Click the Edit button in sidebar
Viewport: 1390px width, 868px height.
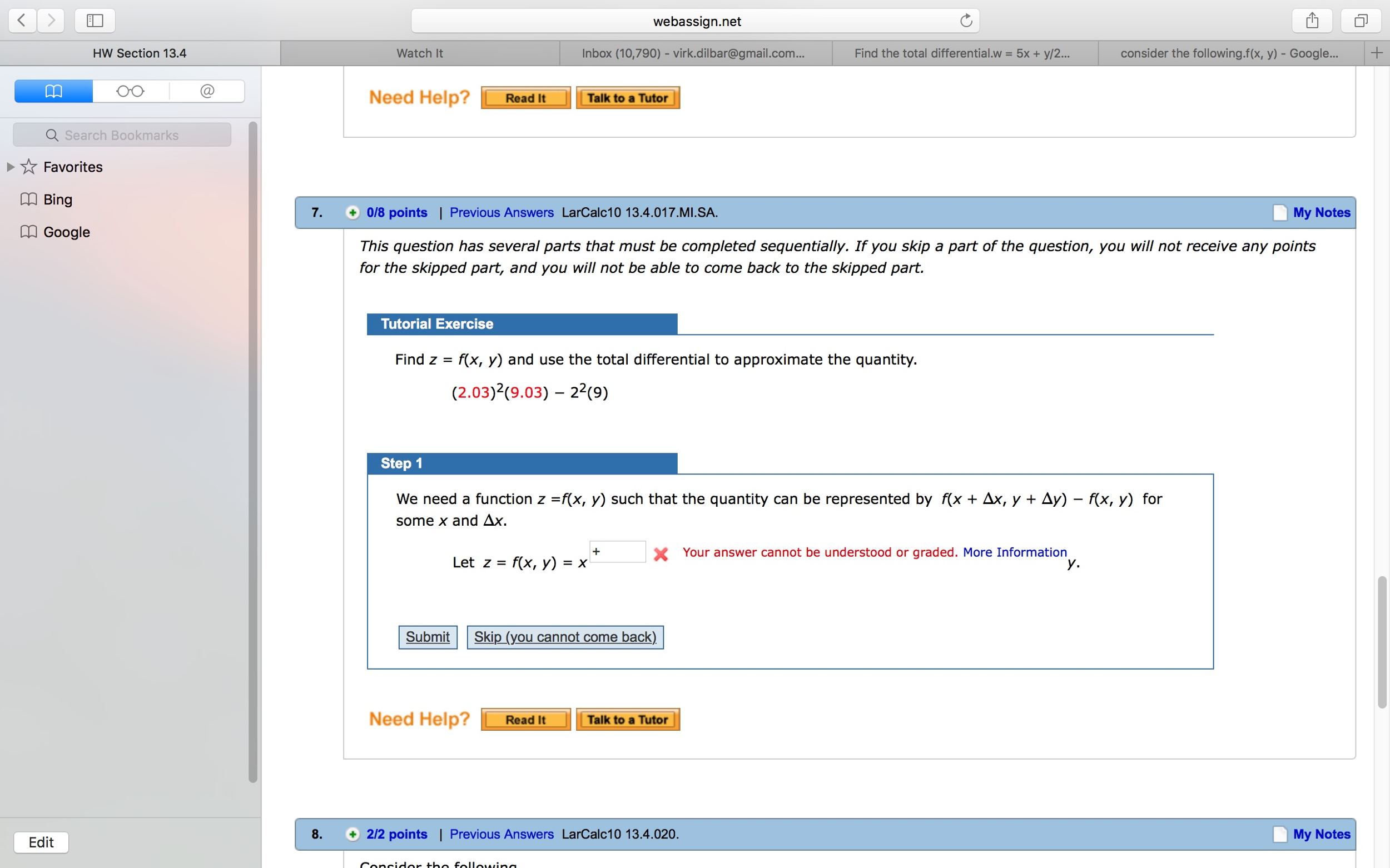[41, 842]
